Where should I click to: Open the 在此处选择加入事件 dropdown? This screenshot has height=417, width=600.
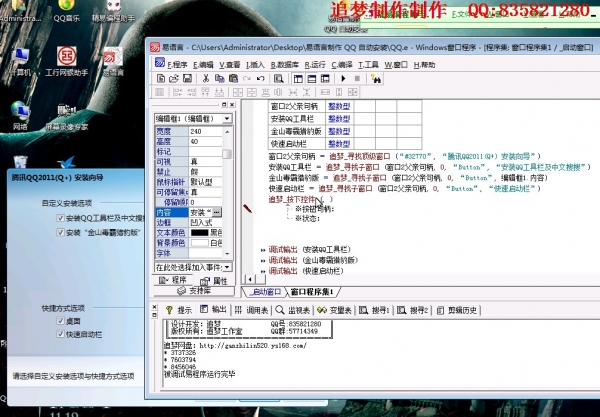pyautogui.click(x=227, y=267)
